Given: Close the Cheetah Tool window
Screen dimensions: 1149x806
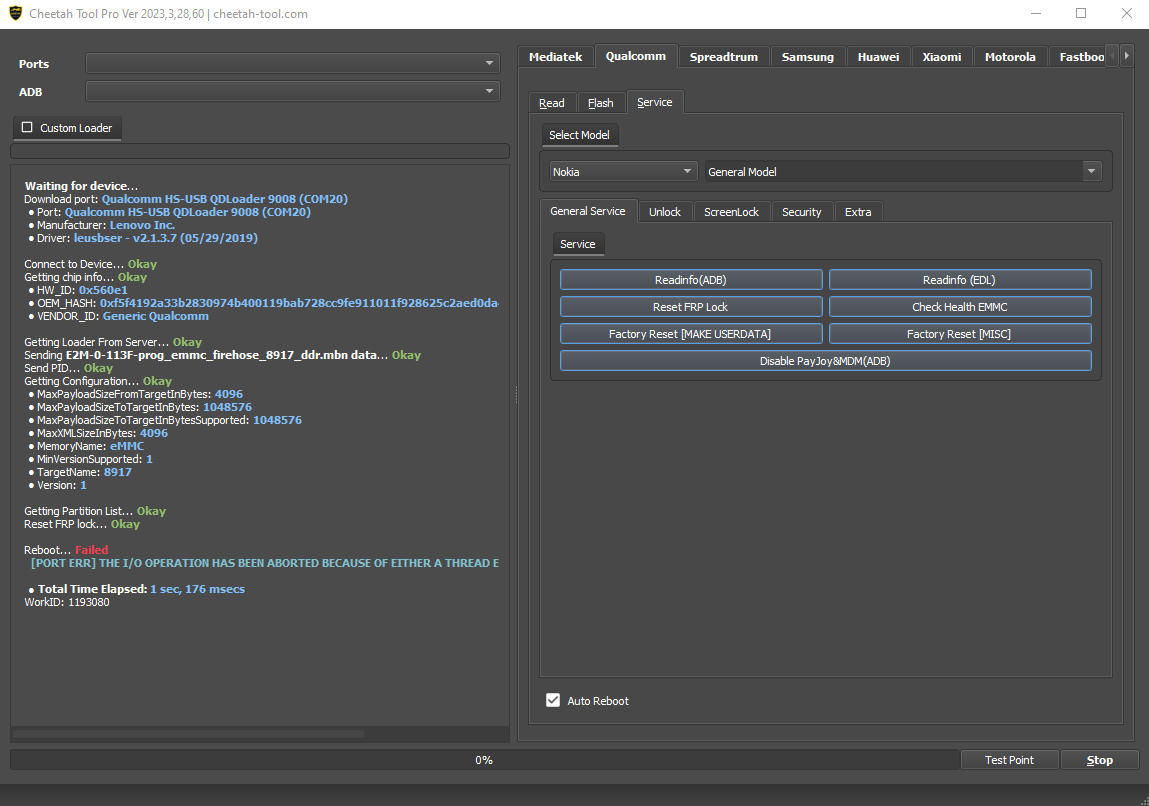Looking at the screenshot, I should (x=1126, y=13).
